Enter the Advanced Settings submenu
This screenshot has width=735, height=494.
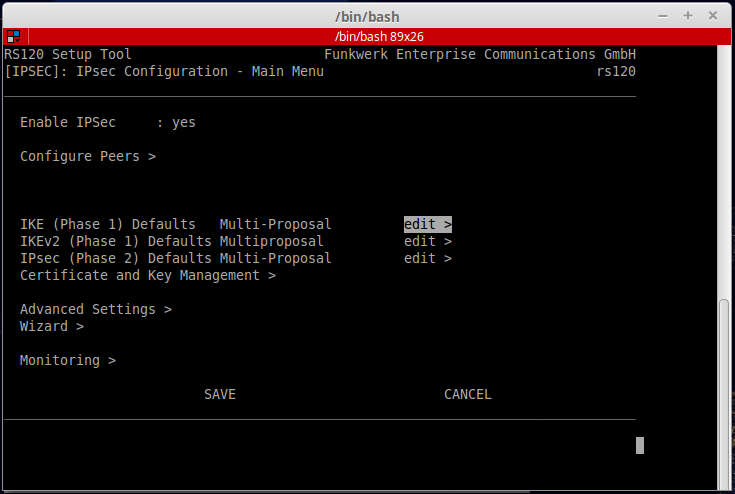click(x=96, y=309)
